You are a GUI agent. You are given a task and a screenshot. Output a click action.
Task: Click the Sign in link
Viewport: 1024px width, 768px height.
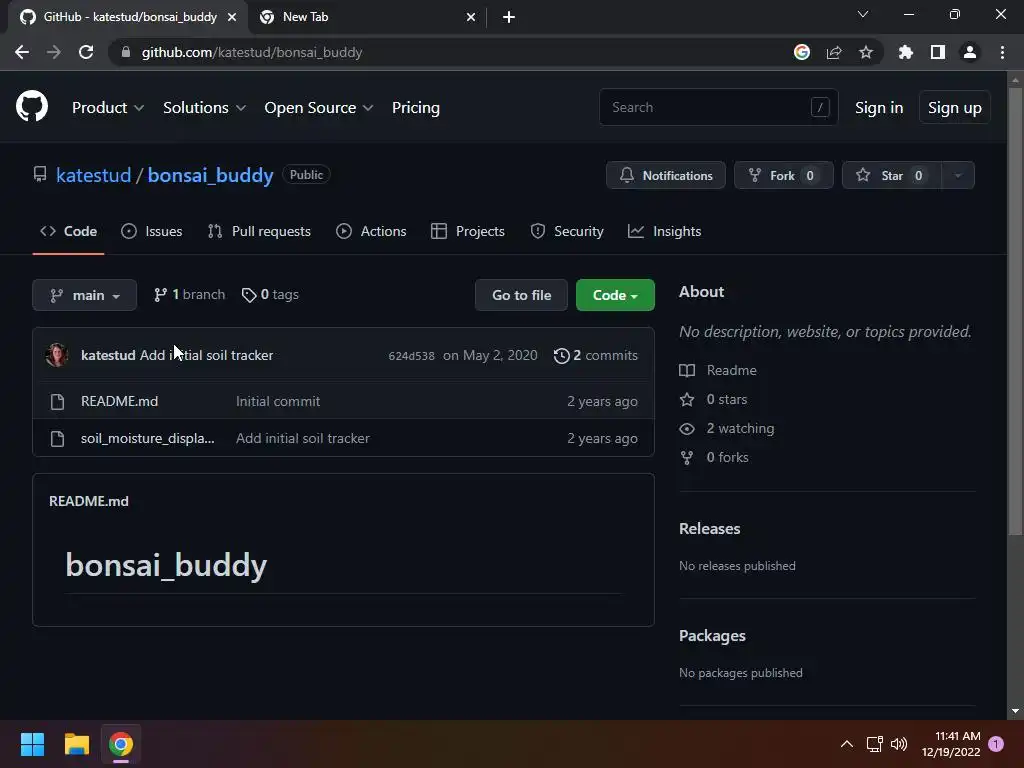pos(878,108)
